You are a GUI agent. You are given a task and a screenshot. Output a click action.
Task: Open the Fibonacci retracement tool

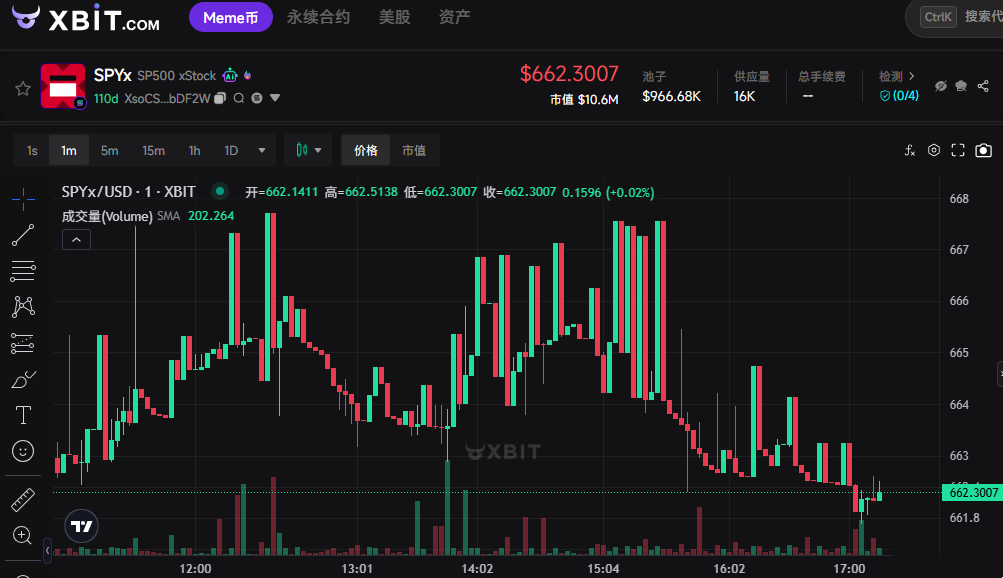pyautogui.click(x=23, y=271)
